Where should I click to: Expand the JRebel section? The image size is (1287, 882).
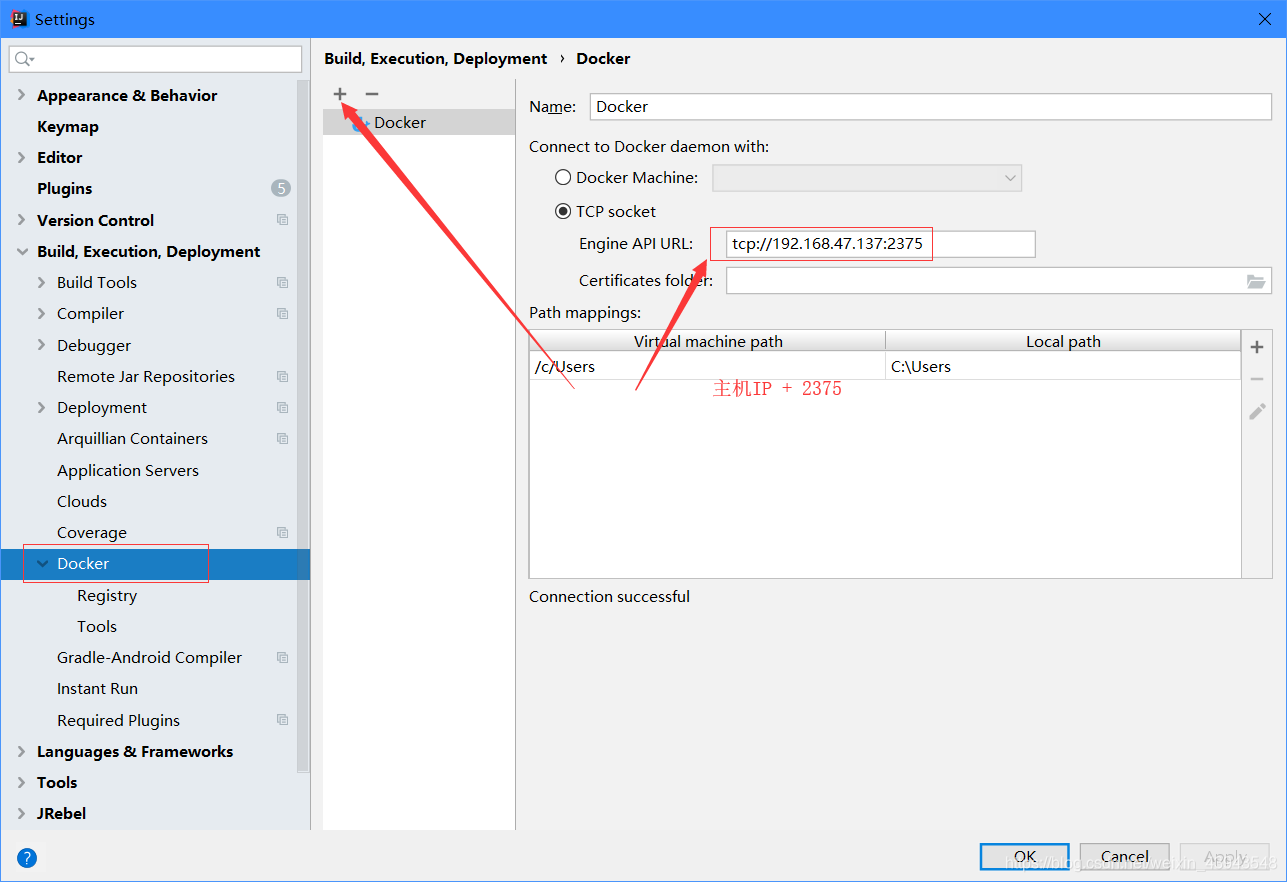pyautogui.click(x=22, y=813)
